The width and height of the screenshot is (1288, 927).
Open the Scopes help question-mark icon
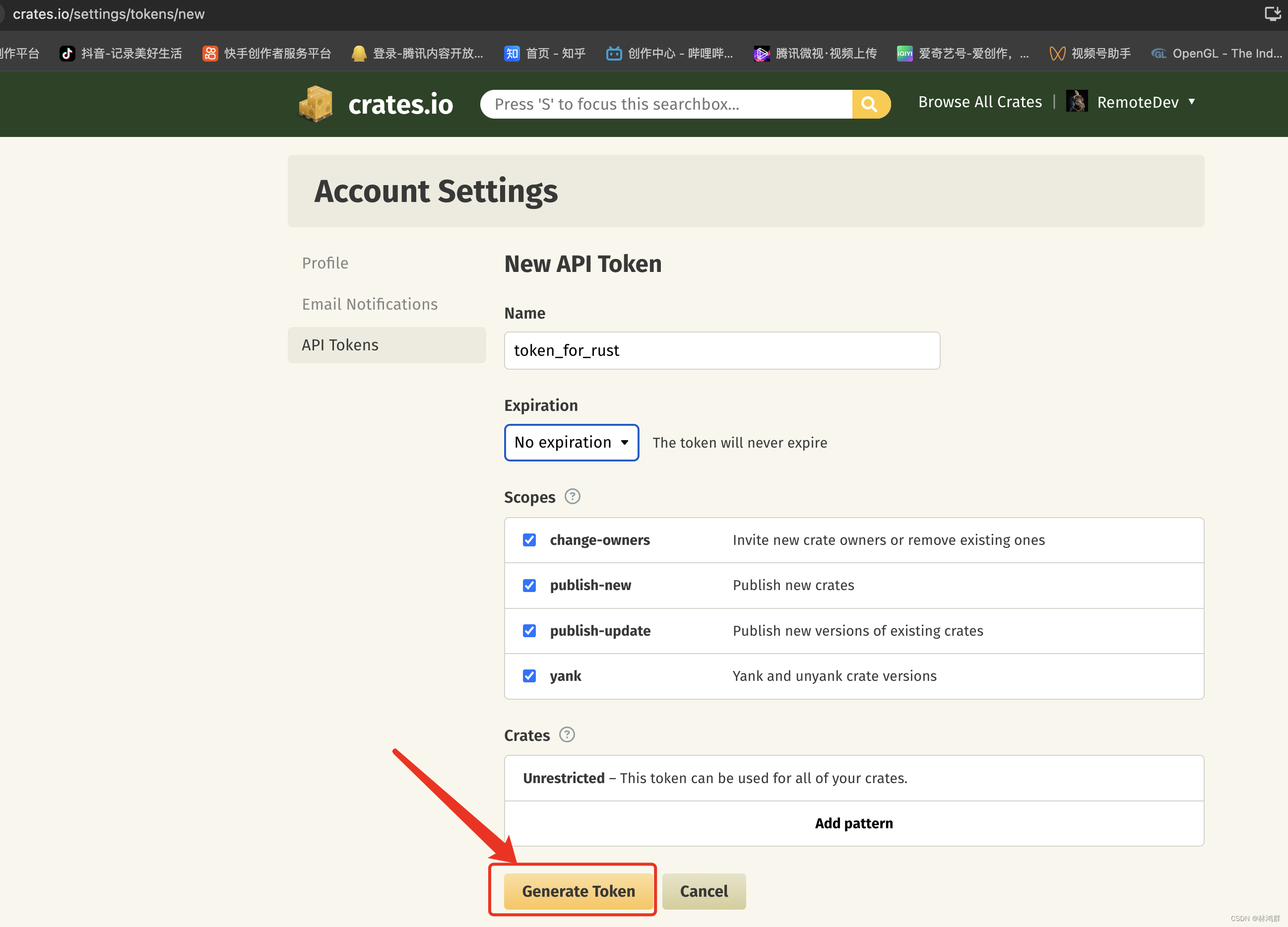(572, 496)
